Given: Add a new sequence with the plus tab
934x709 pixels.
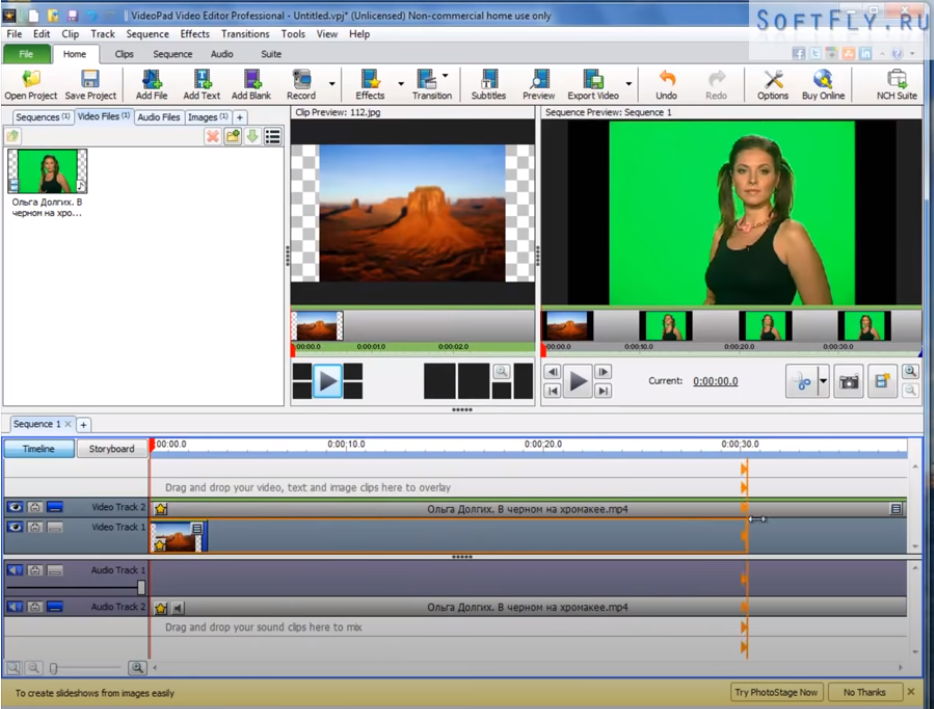Looking at the screenshot, I should pyautogui.click(x=83, y=425).
